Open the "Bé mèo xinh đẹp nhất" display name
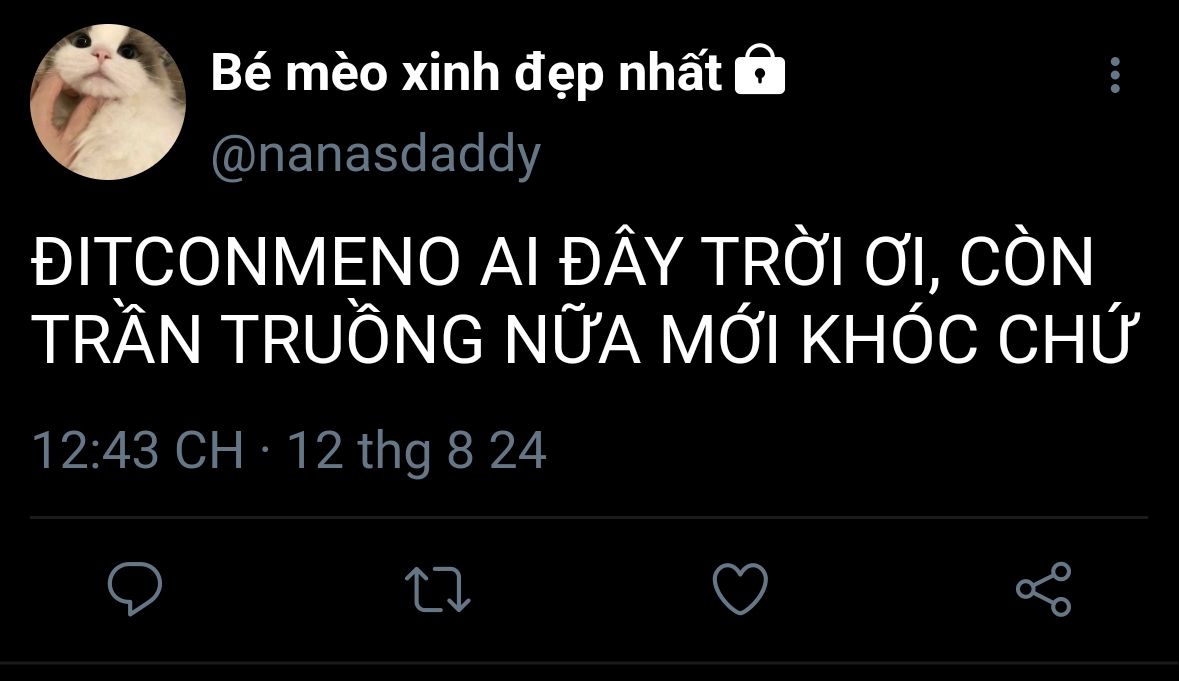Viewport: 1179px width, 681px height. pyautogui.click(x=466, y=73)
